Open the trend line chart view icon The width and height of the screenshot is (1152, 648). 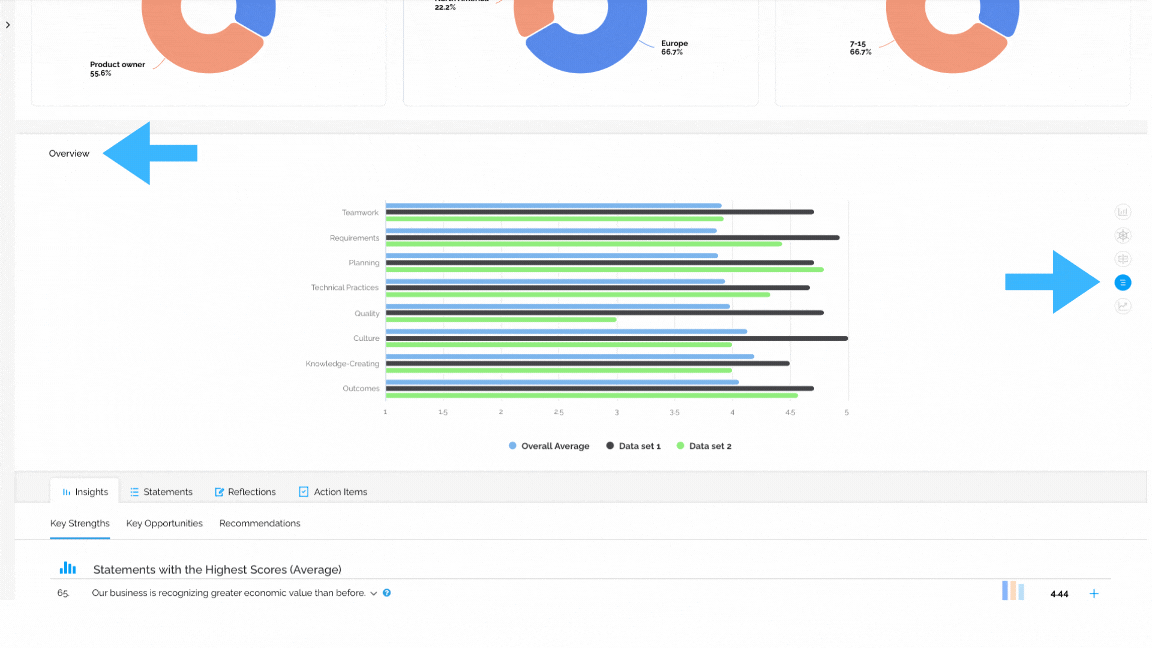pos(1123,306)
